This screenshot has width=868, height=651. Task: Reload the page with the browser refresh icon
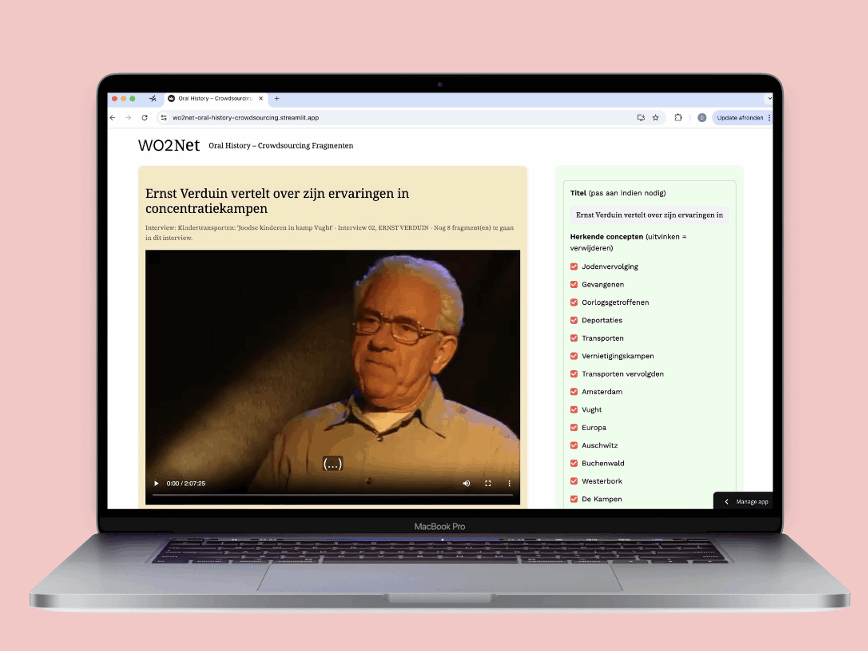[144, 117]
